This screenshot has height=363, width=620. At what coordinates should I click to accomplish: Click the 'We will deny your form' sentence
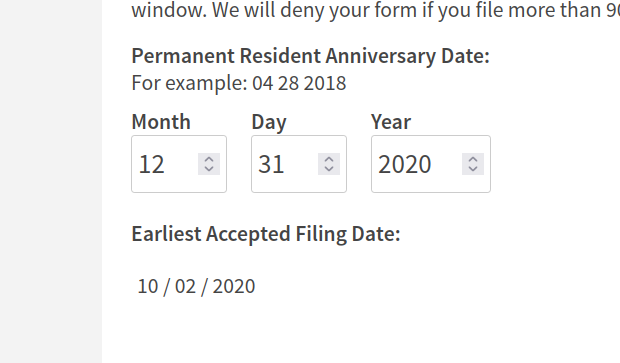tap(416, 10)
